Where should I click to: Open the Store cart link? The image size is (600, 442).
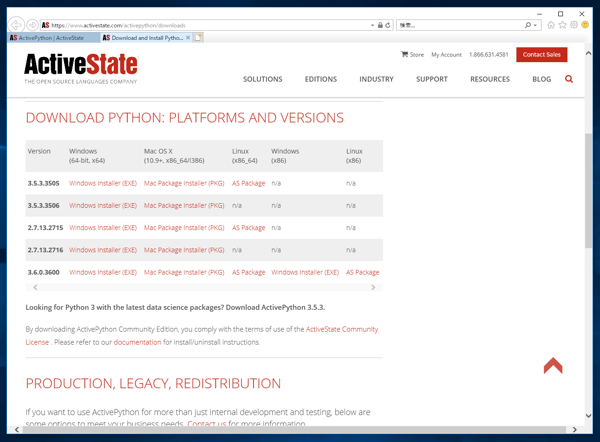[412, 55]
